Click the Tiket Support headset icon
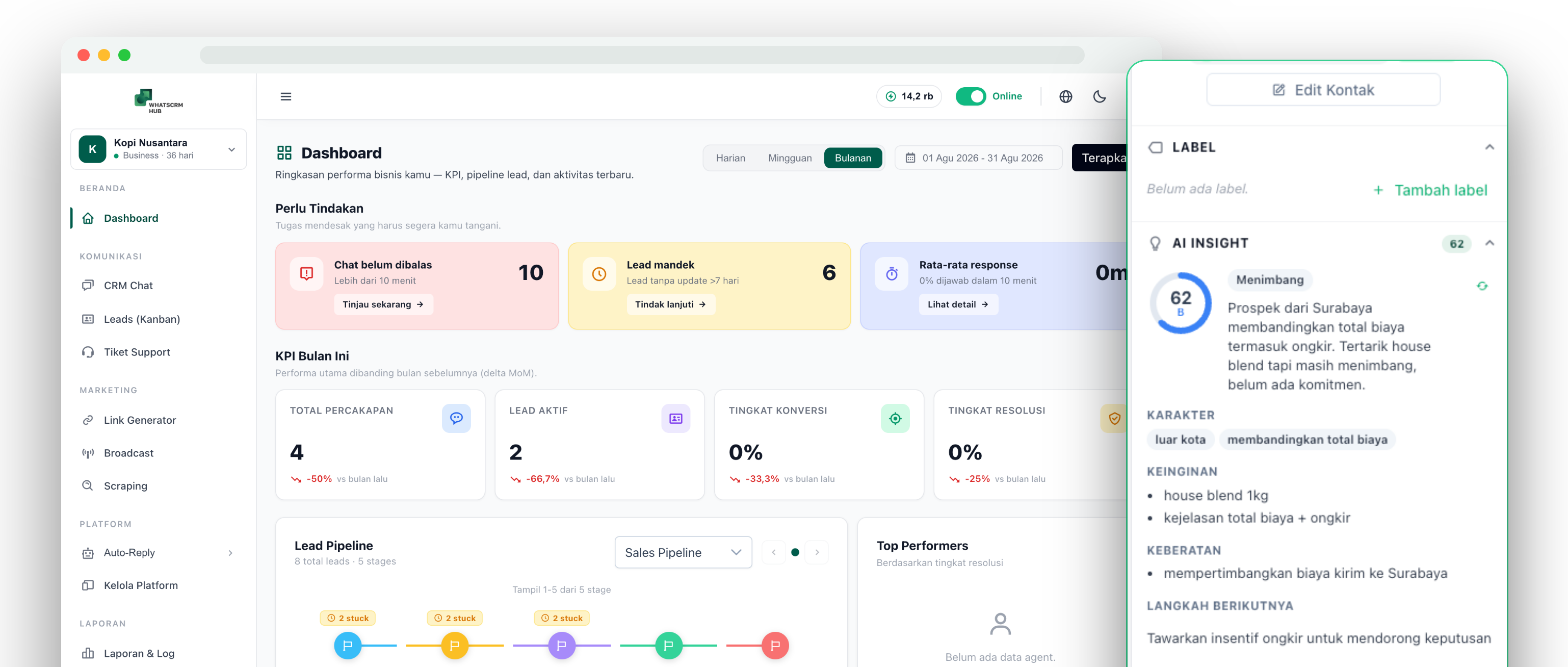The height and width of the screenshot is (667, 1568). pos(88,351)
